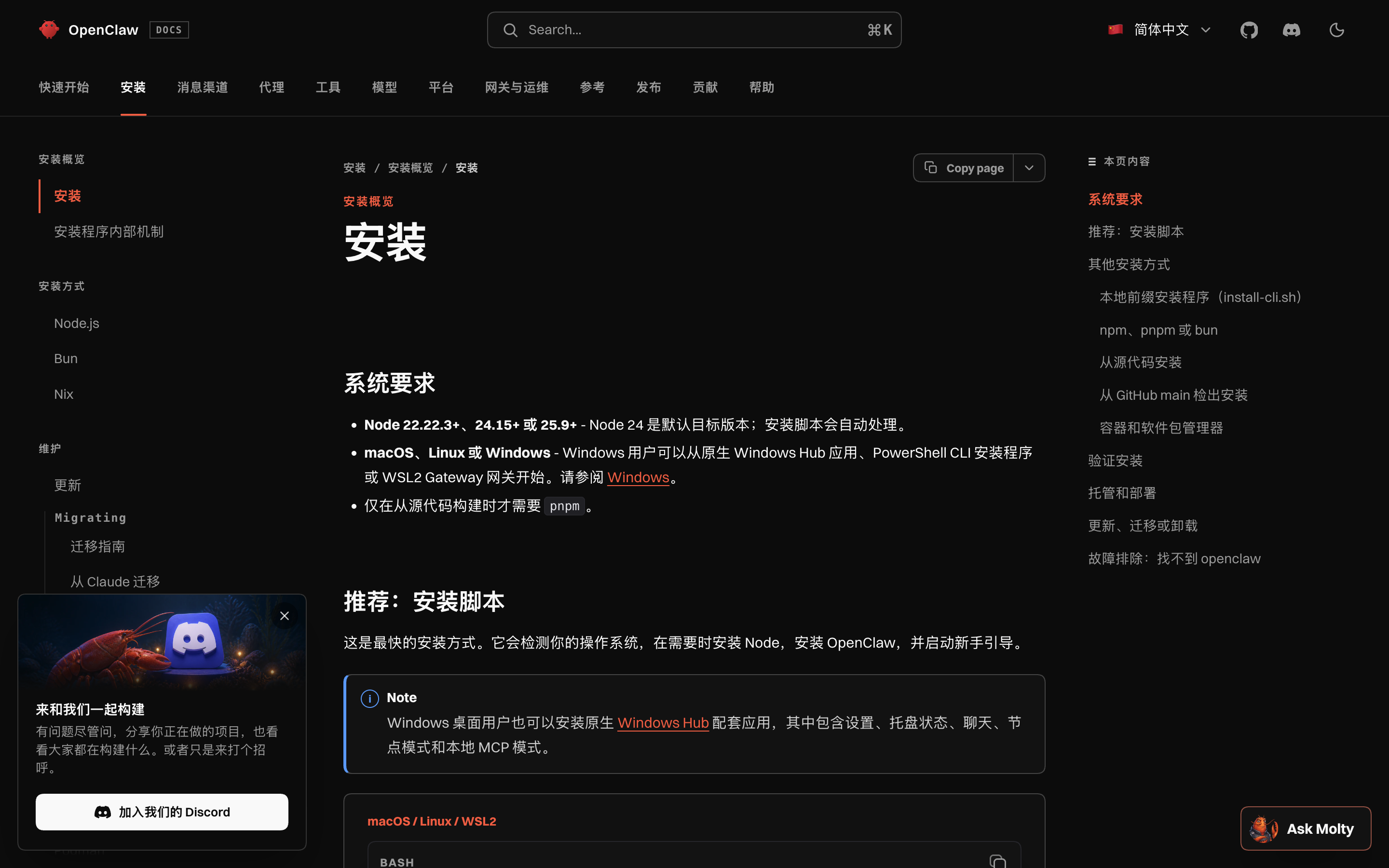Open 从 Claude 迁移 sidebar page
Screen dimensions: 1389x868
[115, 582]
